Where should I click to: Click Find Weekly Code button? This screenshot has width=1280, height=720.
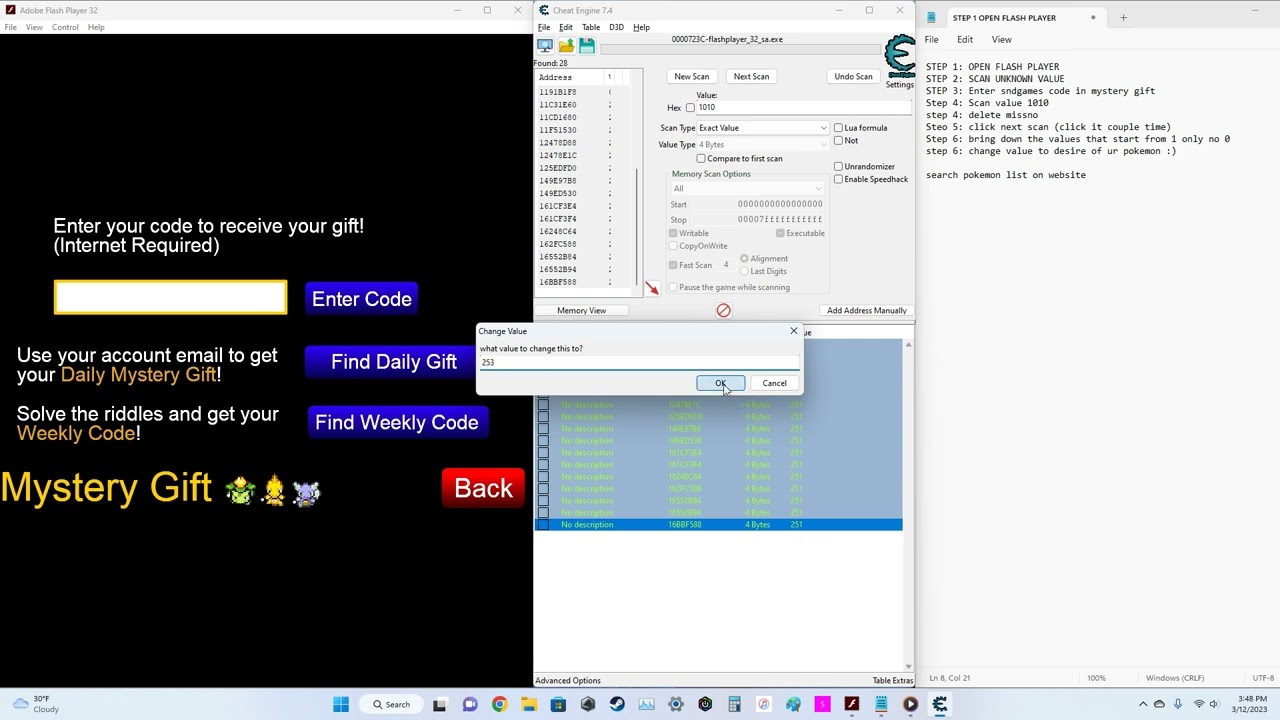tap(397, 422)
